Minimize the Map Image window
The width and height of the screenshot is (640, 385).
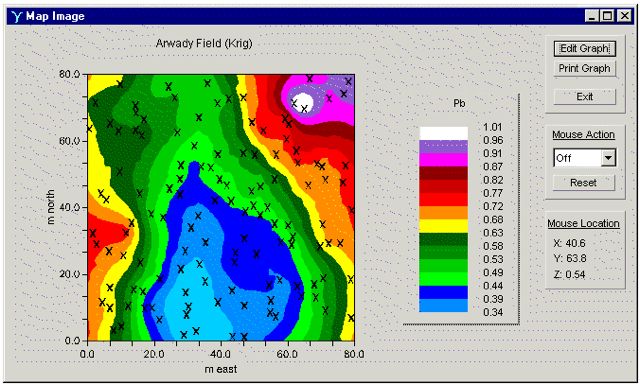tap(591, 16)
